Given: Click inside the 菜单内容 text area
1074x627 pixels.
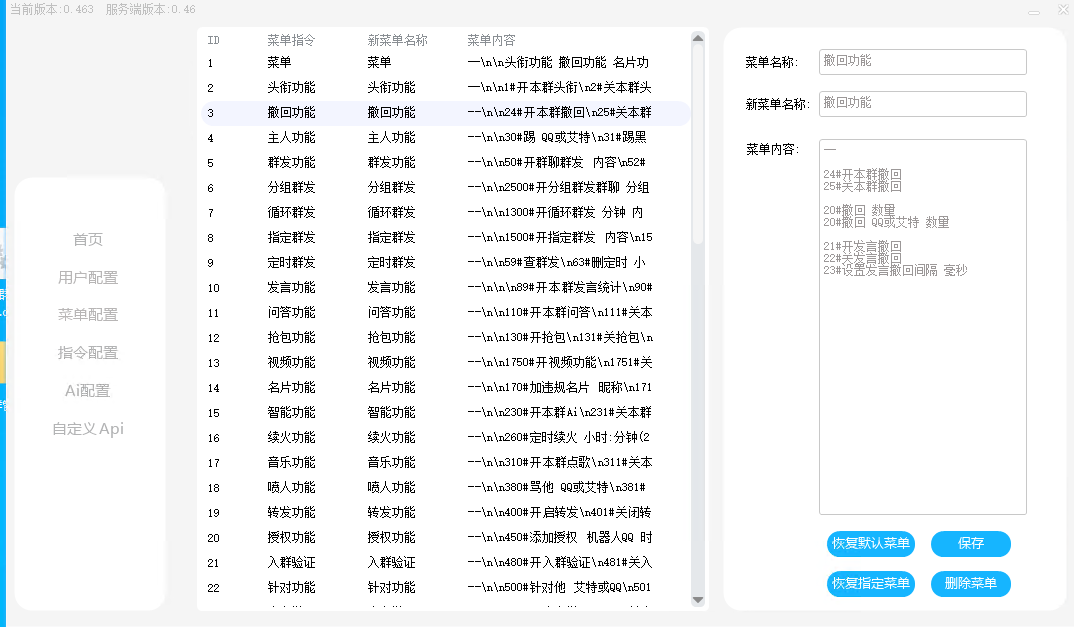Looking at the screenshot, I should pos(923,327).
